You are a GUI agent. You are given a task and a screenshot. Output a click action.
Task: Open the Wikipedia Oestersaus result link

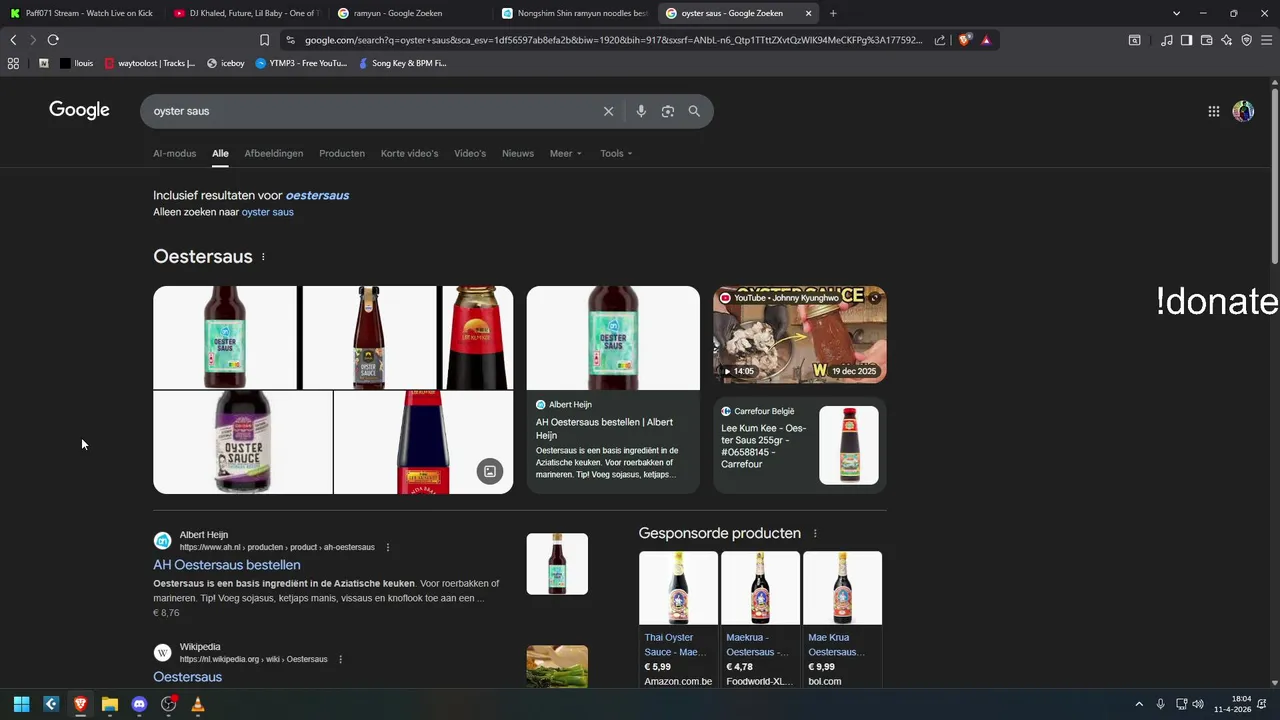click(x=187, y=677)
